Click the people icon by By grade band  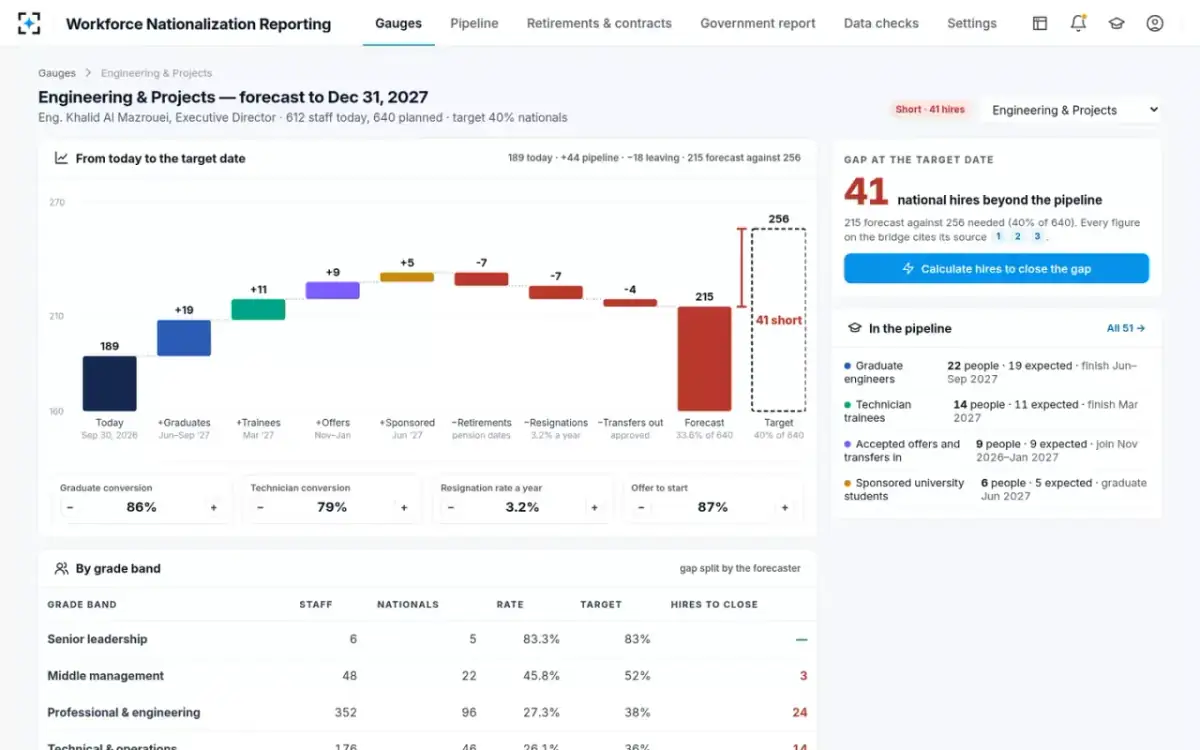click(x=61, y=568)
